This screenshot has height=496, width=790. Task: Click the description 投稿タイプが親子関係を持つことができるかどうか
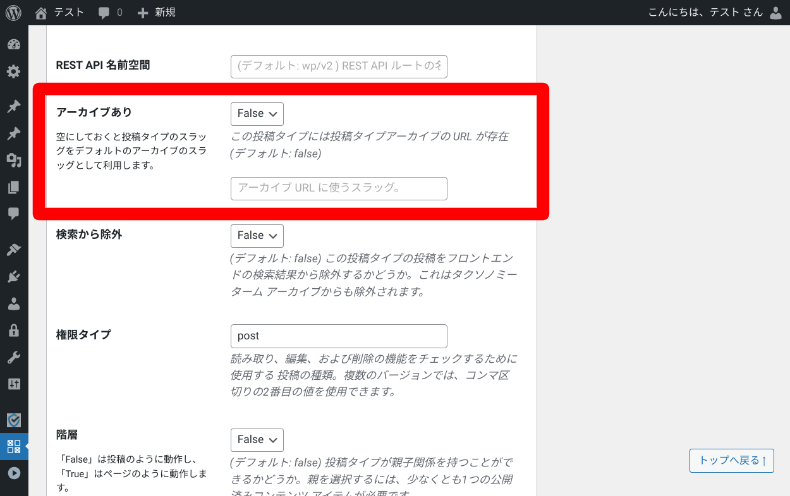(371, 476)
